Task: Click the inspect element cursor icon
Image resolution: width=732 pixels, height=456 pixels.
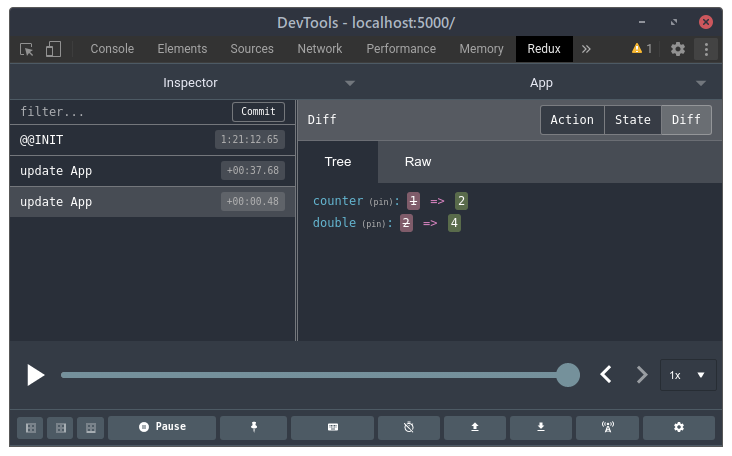Action: coord(27,49)
